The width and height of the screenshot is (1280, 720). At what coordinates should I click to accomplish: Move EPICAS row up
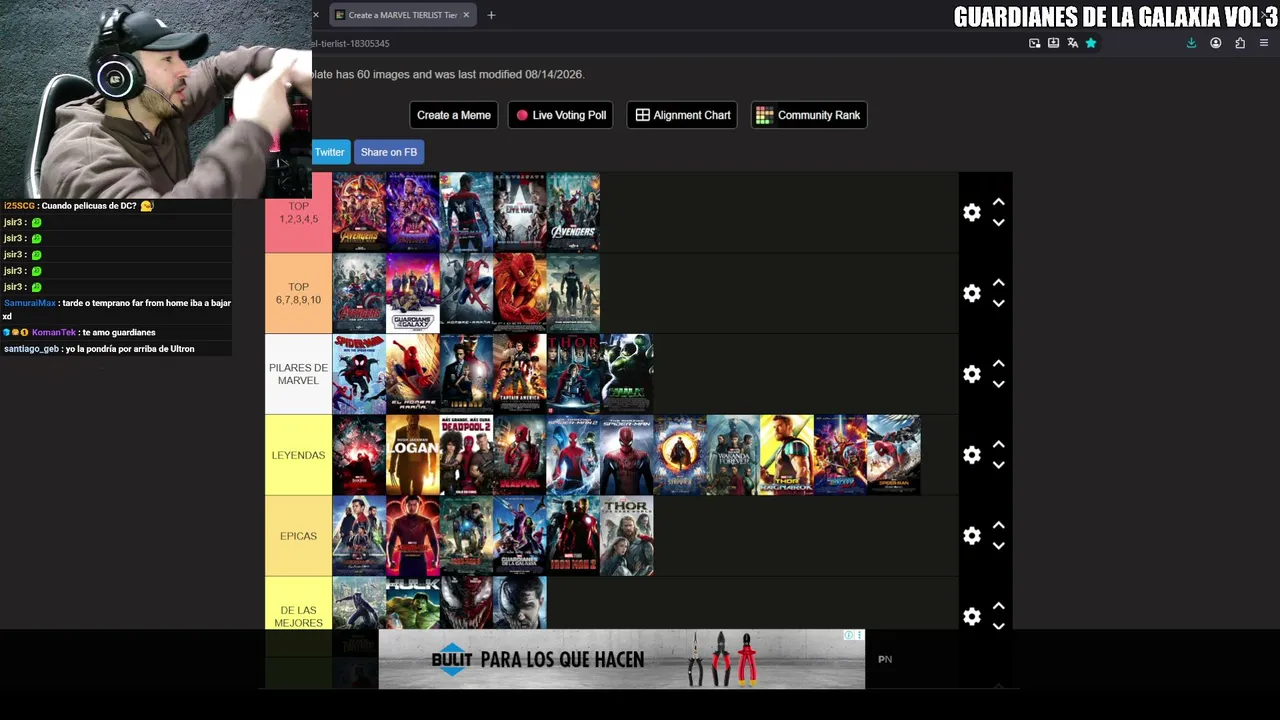(x=998, y=526)
